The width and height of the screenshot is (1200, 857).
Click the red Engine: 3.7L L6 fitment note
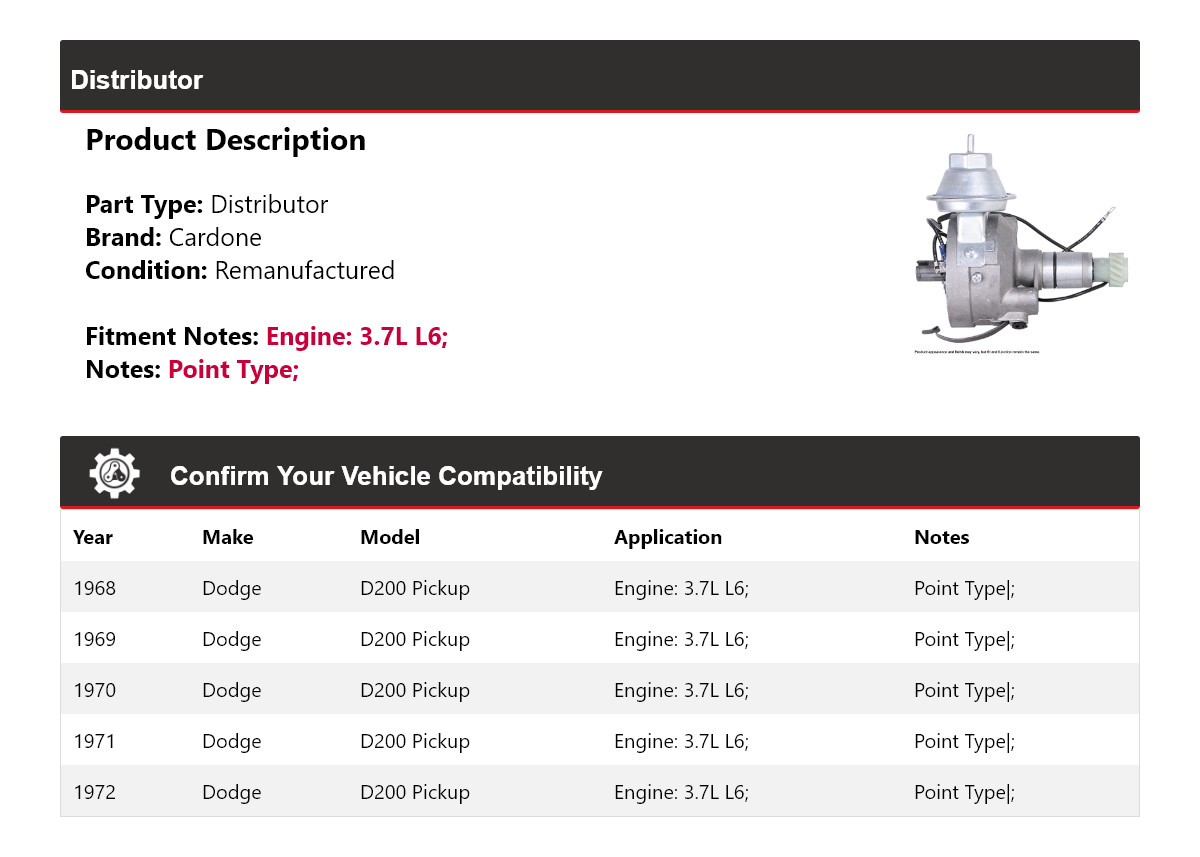[x=356, y=337]
